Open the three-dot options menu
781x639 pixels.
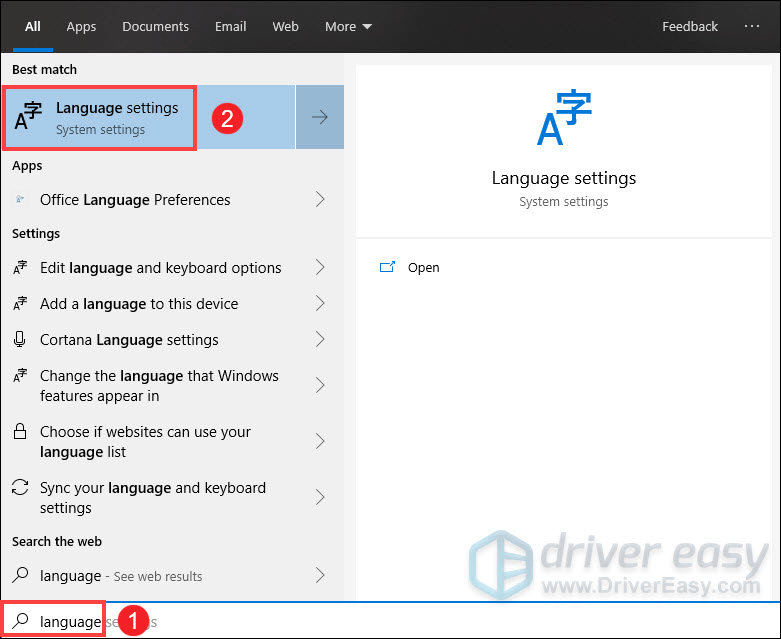[x=752, y=26]
